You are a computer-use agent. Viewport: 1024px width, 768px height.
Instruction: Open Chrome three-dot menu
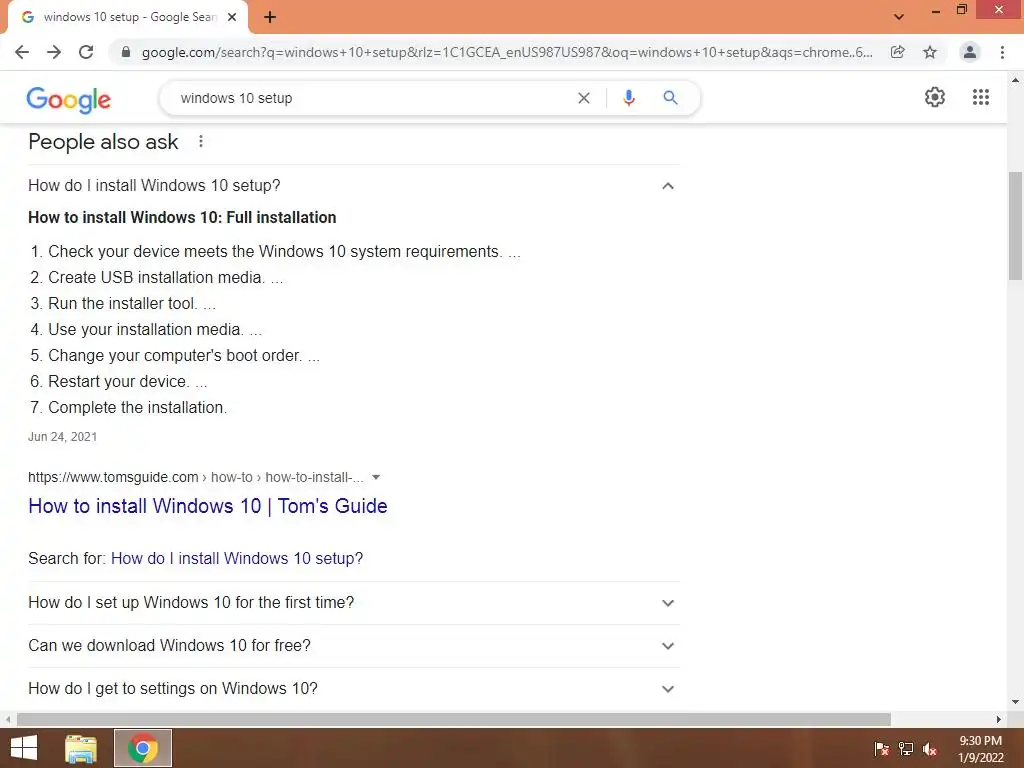tap(1002, 52)
